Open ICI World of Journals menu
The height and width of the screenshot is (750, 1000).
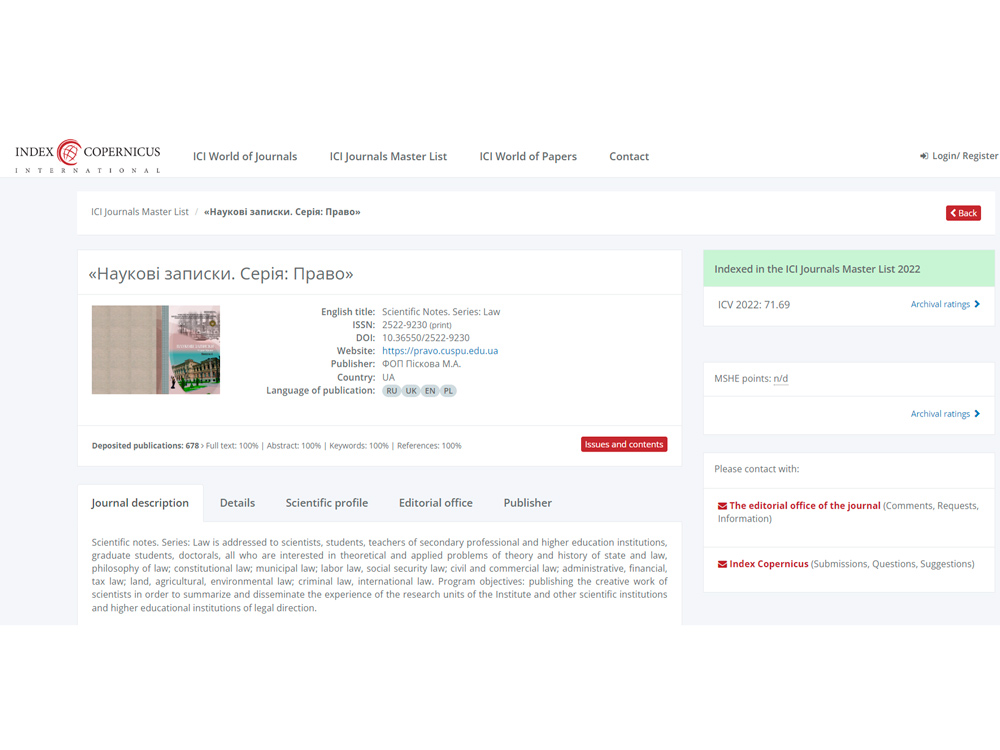click(x=245, y=156)
